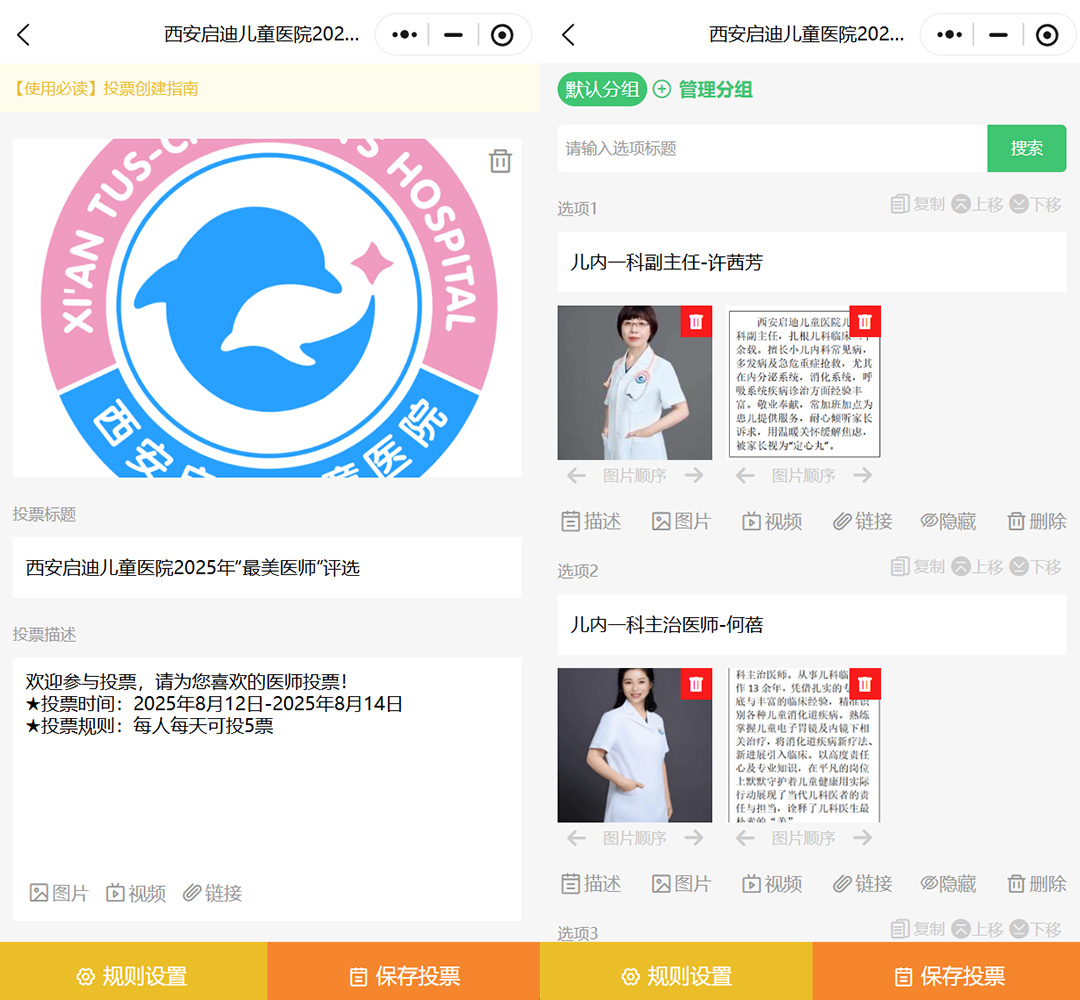Open 管理分组 group management
1080x1000 pixels.
(703, 89)
